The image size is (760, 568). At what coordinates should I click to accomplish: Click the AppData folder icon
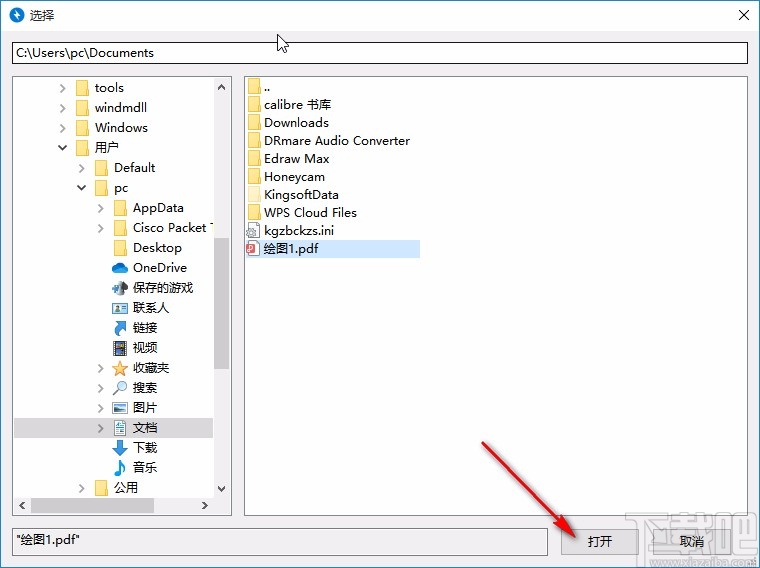pyautogui.click(x=120, y=208)
